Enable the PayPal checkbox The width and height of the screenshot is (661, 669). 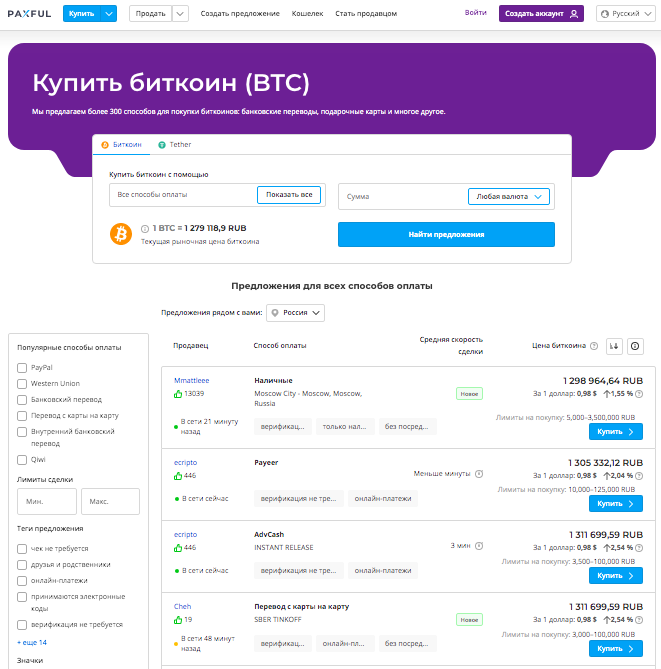pos(22,368)
